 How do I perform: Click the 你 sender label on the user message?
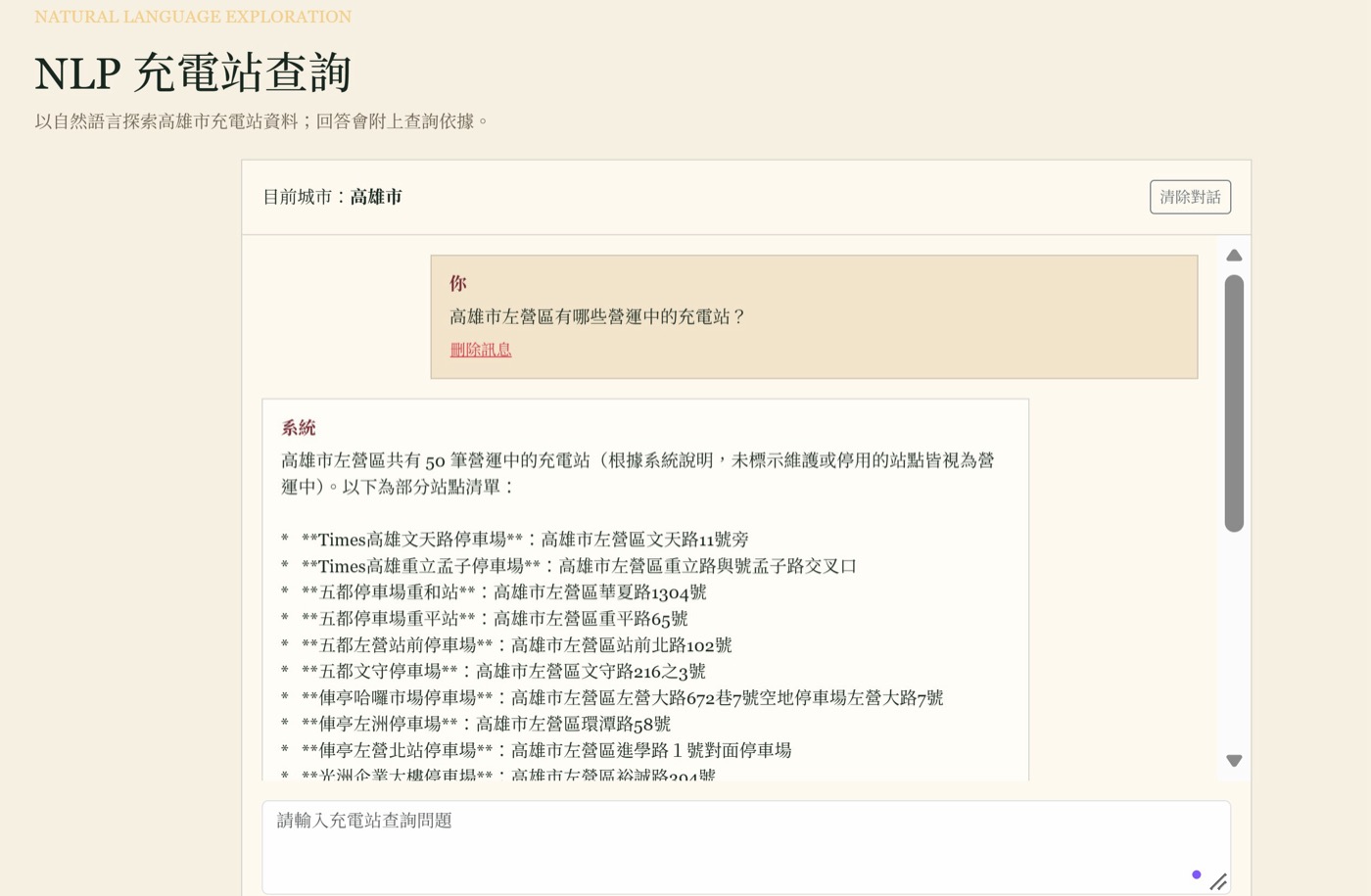pos(457,284)
